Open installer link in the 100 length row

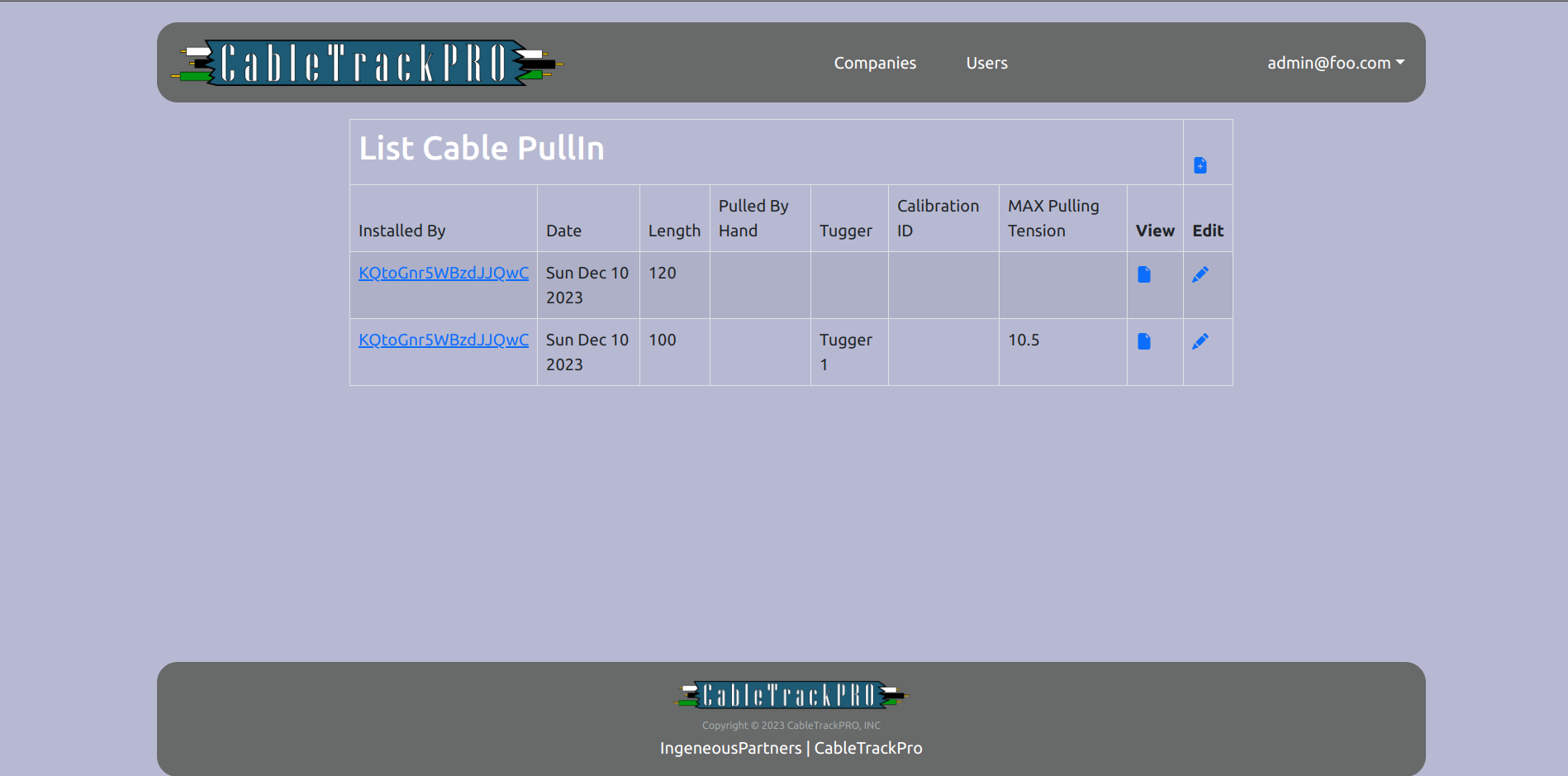tap(444, 340)
